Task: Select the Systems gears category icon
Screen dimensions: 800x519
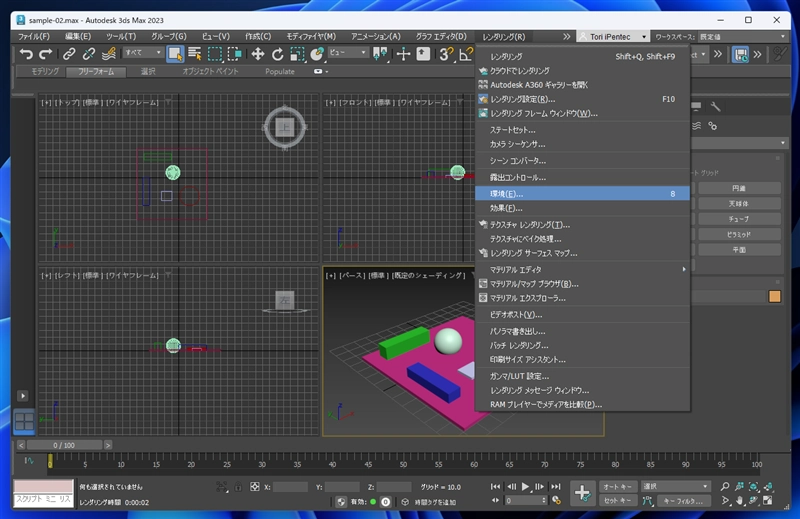Action: pos(713,126)
